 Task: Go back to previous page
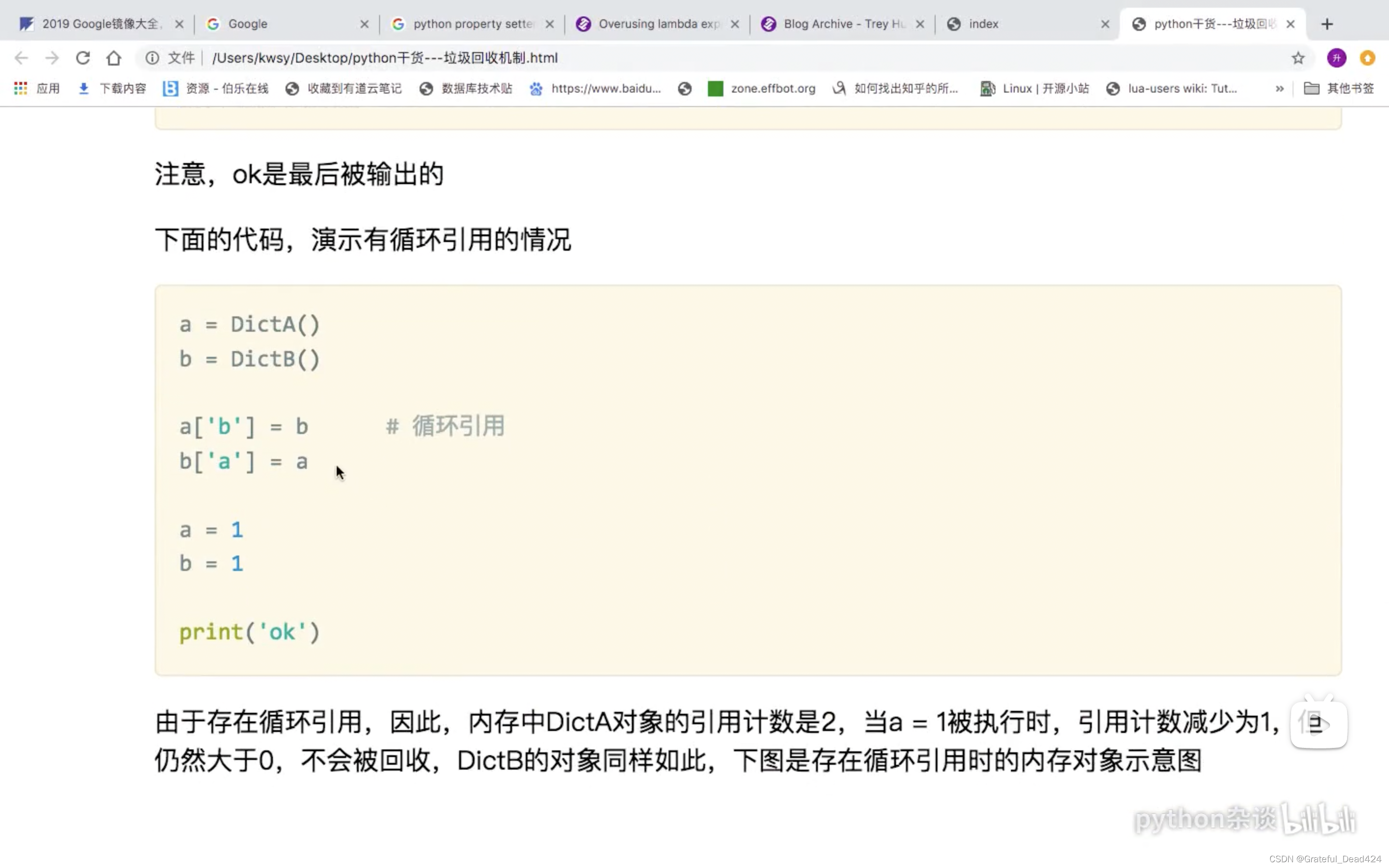click(21, 58)
